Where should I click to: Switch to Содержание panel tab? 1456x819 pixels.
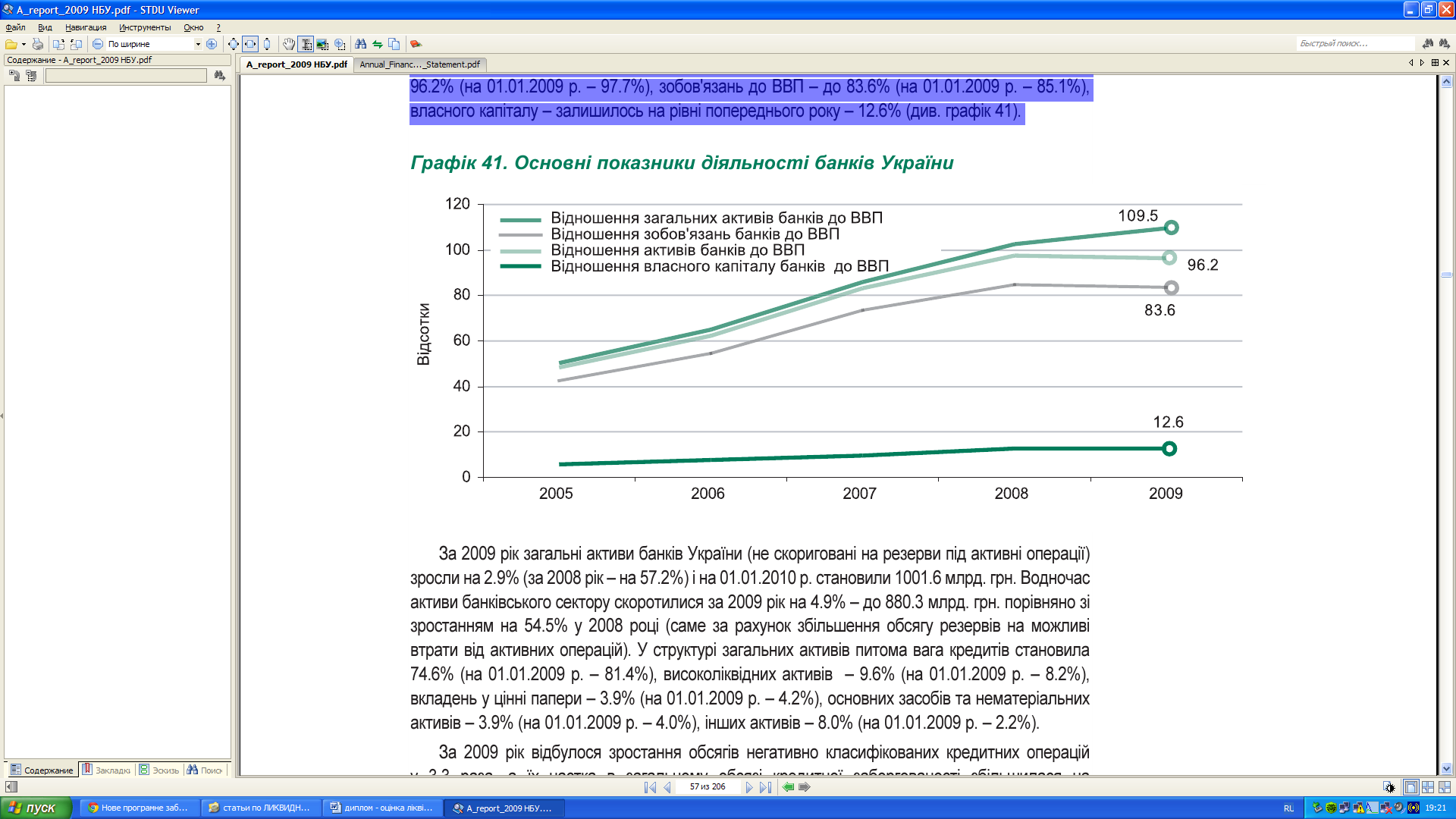coord(42,770)
